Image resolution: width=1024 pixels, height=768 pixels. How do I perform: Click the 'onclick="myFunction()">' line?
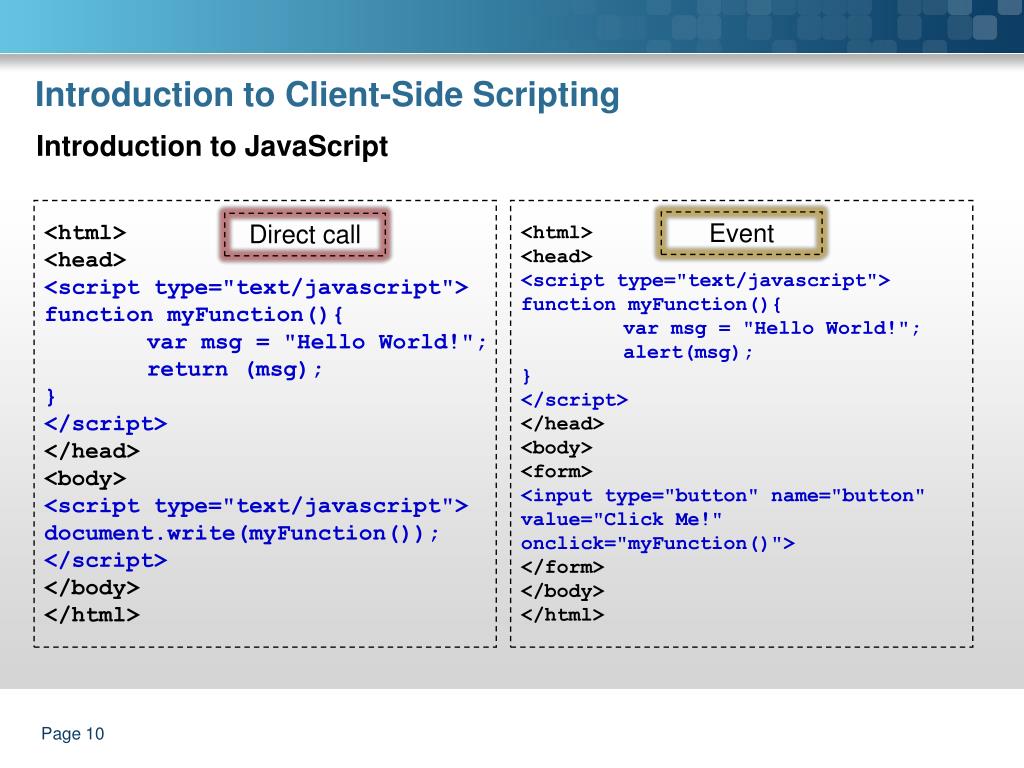coord(658,543)
